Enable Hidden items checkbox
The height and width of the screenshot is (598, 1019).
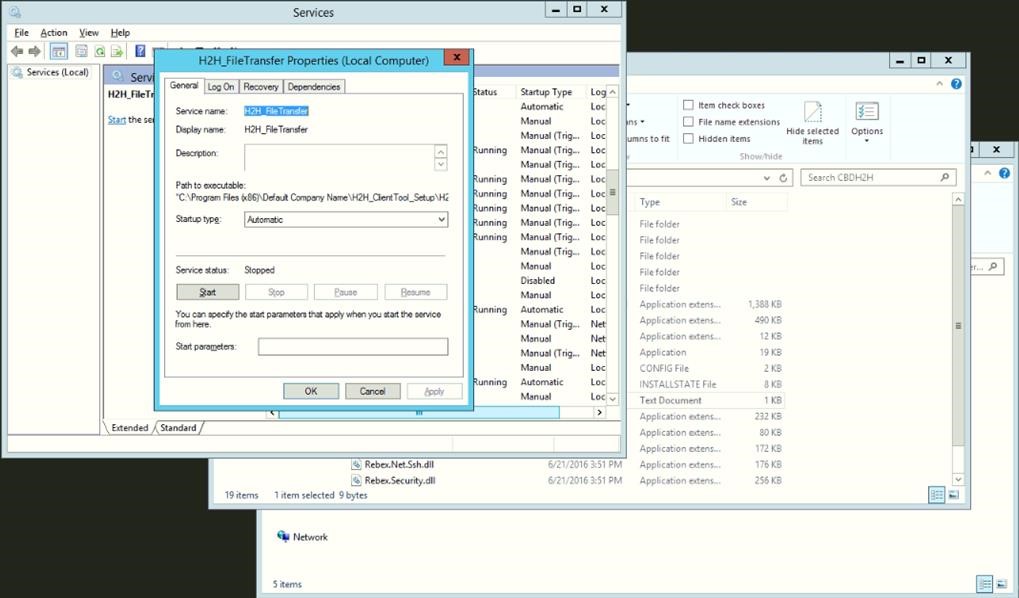688,138
